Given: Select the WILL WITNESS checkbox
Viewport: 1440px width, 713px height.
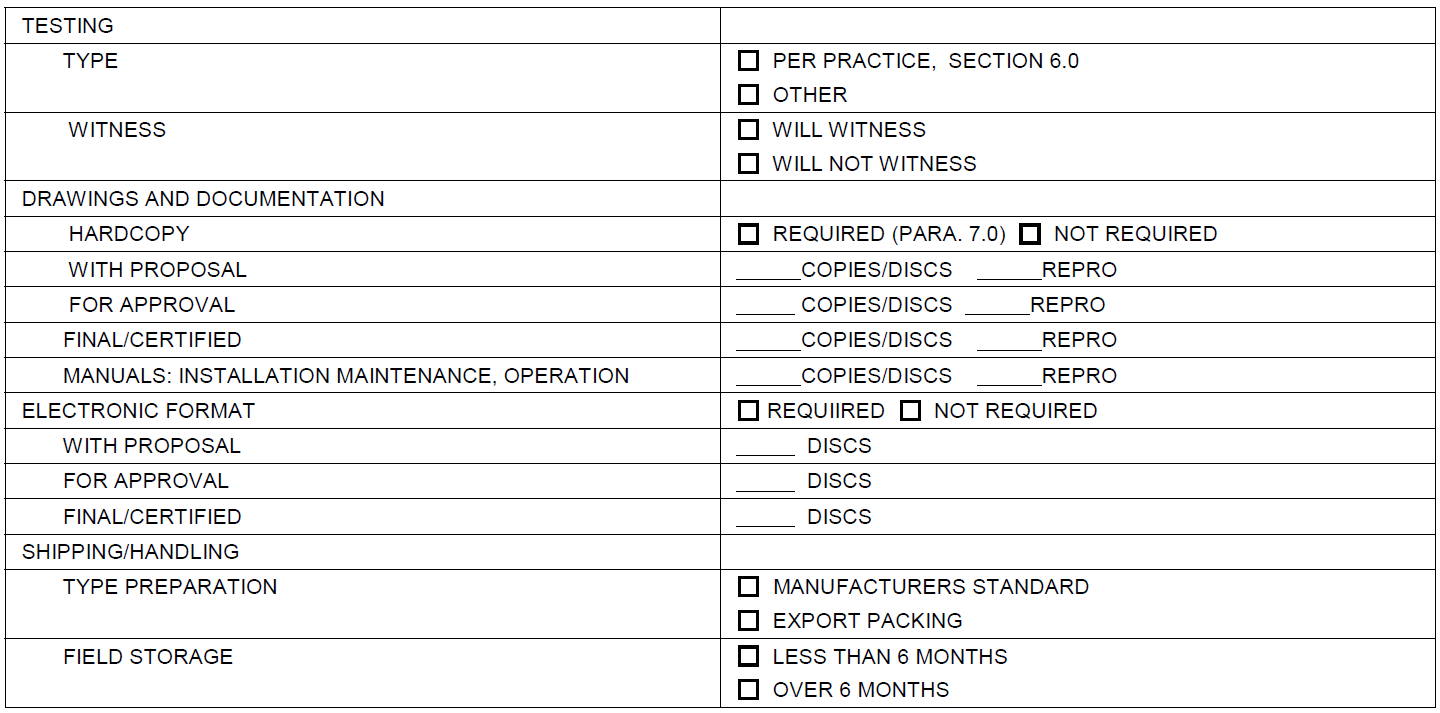Looking at the screenshot, I should tap(748, 130).
